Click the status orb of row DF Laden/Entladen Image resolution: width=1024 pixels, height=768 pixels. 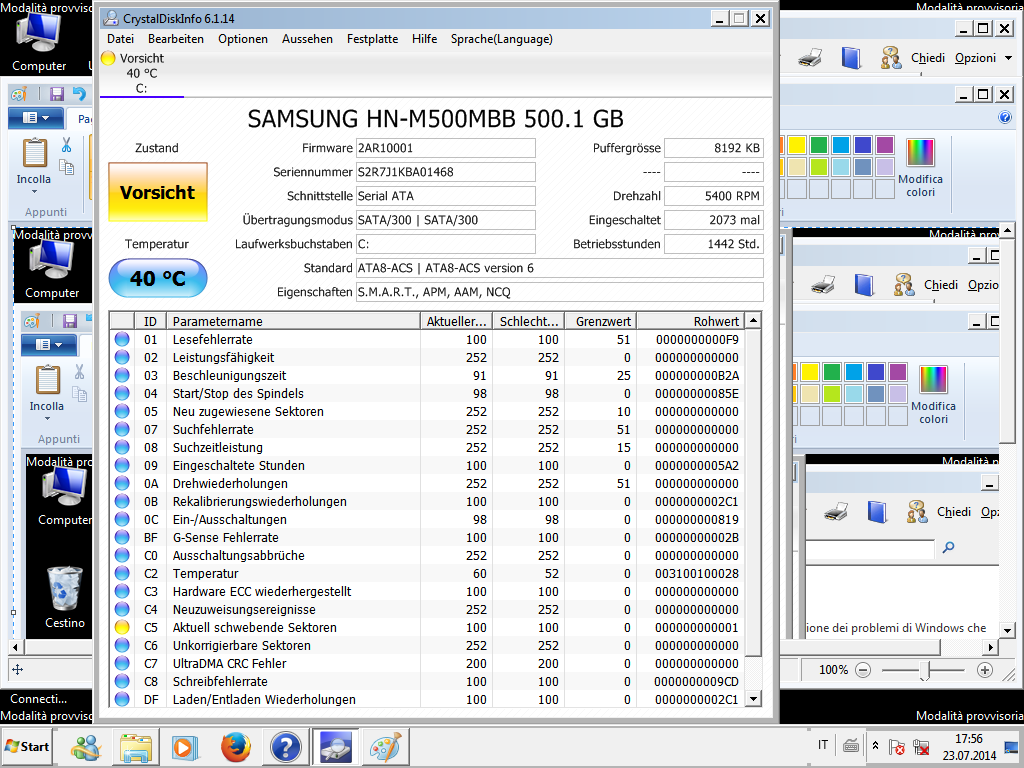click(x=121, y=699)
